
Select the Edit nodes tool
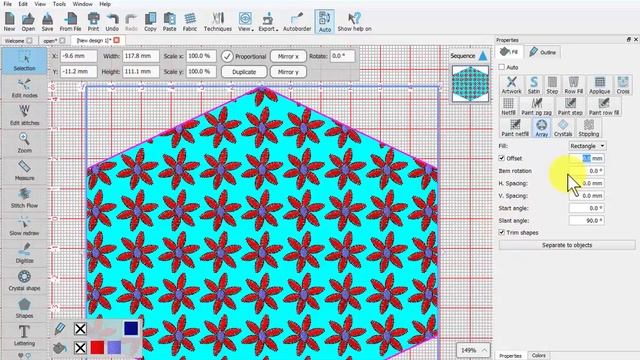tap(24, 88)
